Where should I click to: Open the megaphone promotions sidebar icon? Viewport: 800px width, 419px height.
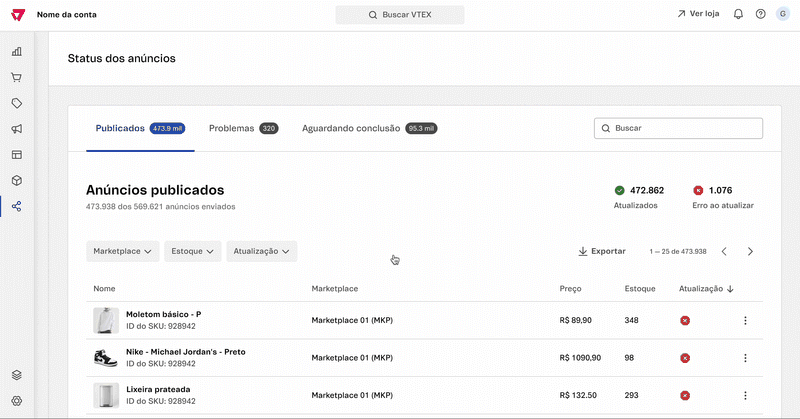tap(17, 129)
